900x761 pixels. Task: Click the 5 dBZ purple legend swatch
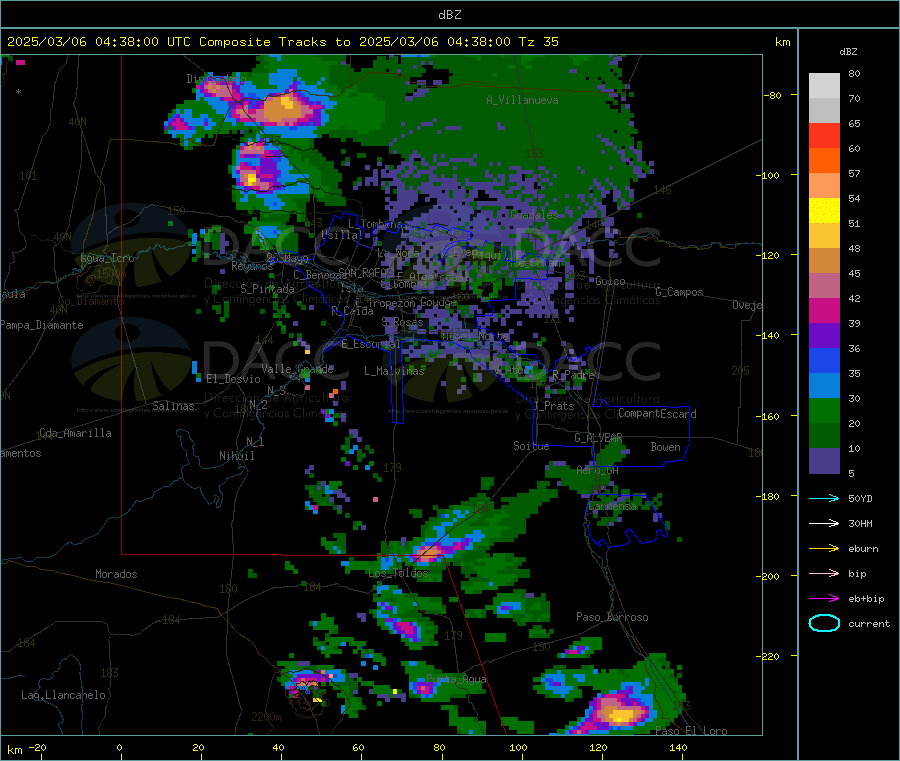(x=824, y=461)
